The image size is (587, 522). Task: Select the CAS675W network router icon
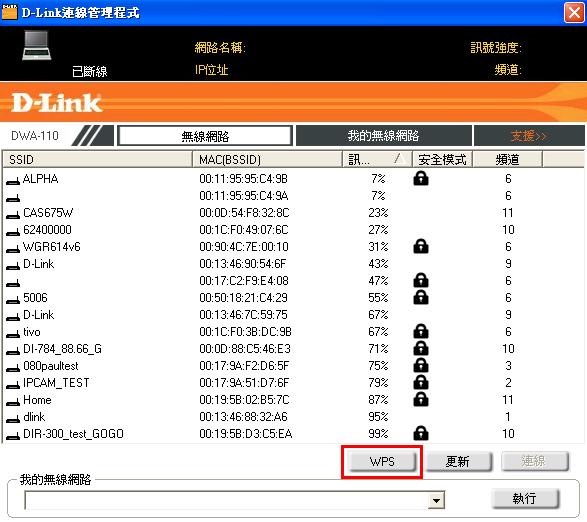tap(13, 215)
